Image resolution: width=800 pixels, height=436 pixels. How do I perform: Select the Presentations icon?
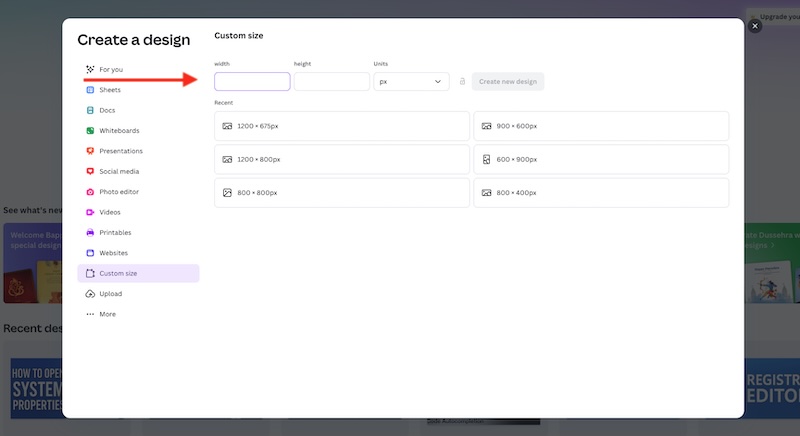pyautogui.click(x=90, y=151)
